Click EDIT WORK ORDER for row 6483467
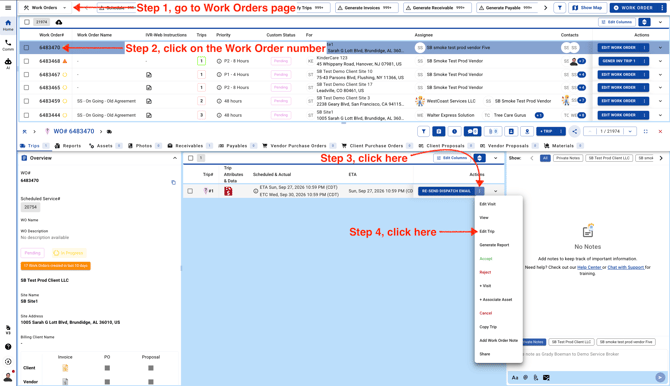The height and width of the screenshot is (386, 670). [x=618, y=75]
